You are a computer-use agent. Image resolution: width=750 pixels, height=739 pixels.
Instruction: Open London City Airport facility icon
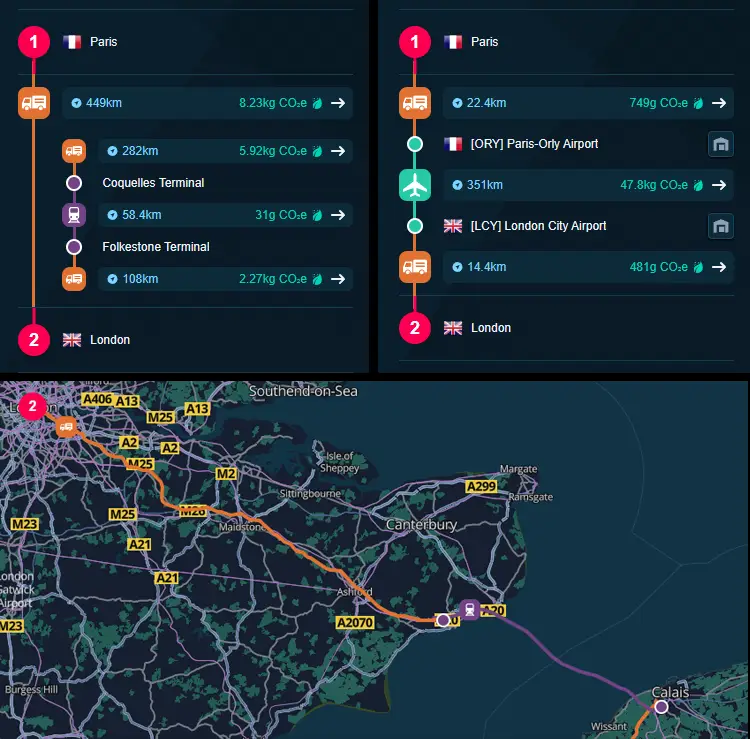coord(721,226)
